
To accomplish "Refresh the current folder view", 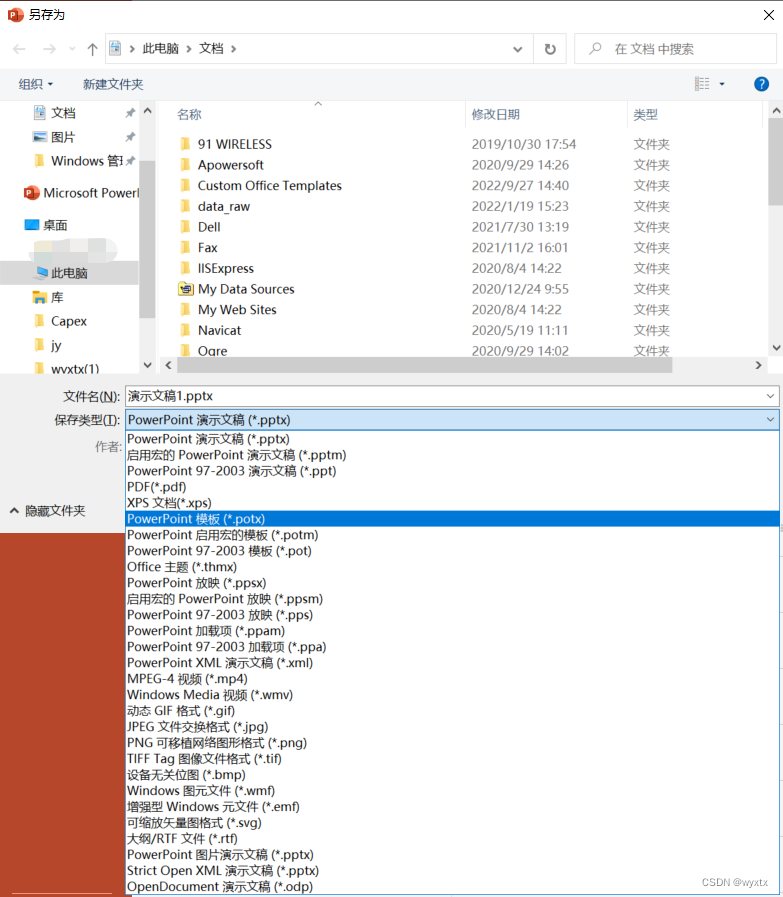I will pyautogui.click(x=550, y=49).
